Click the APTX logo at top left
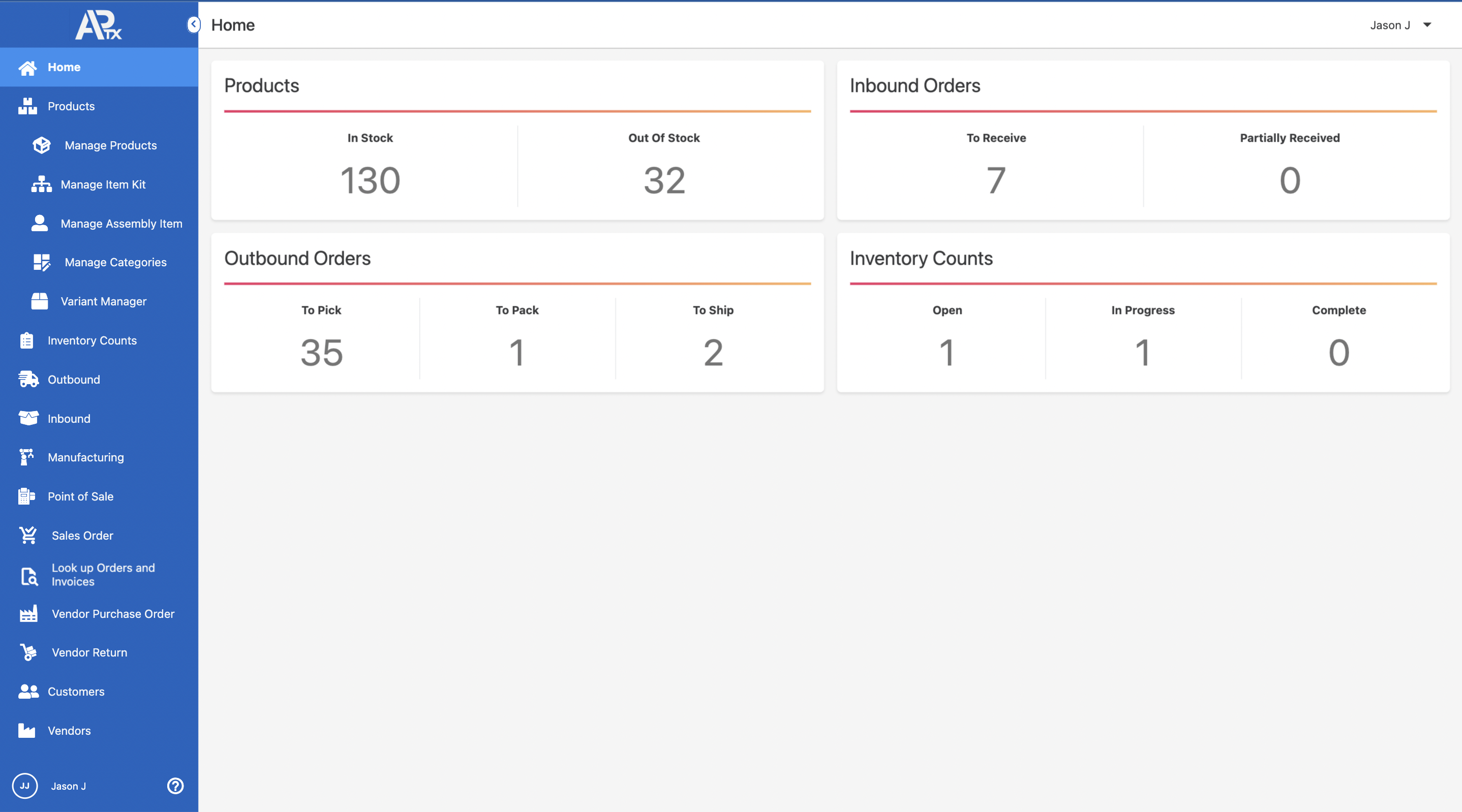Viewport: 1462px width, 812px height. pyautogui.click(x=99, y=25)
